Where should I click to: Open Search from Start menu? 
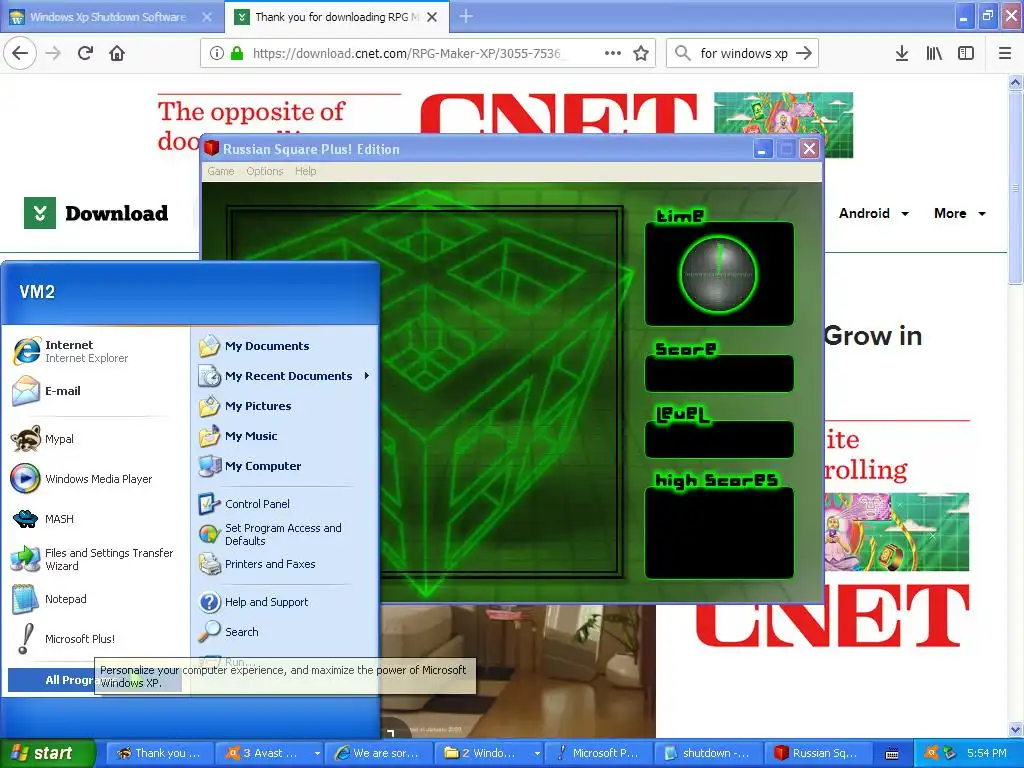tap(285, 632)
